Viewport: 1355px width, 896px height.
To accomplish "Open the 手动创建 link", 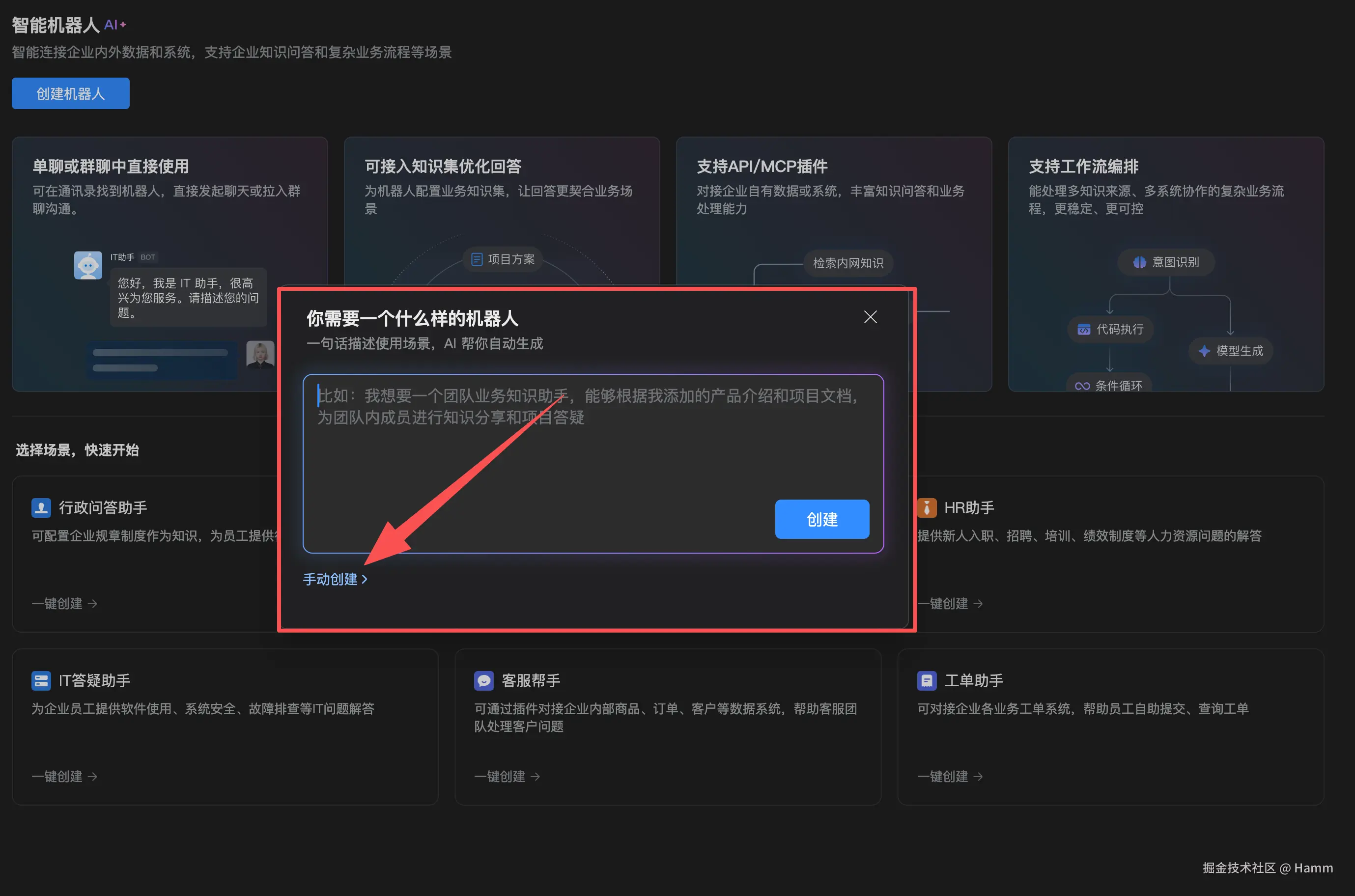I will 335,579.
